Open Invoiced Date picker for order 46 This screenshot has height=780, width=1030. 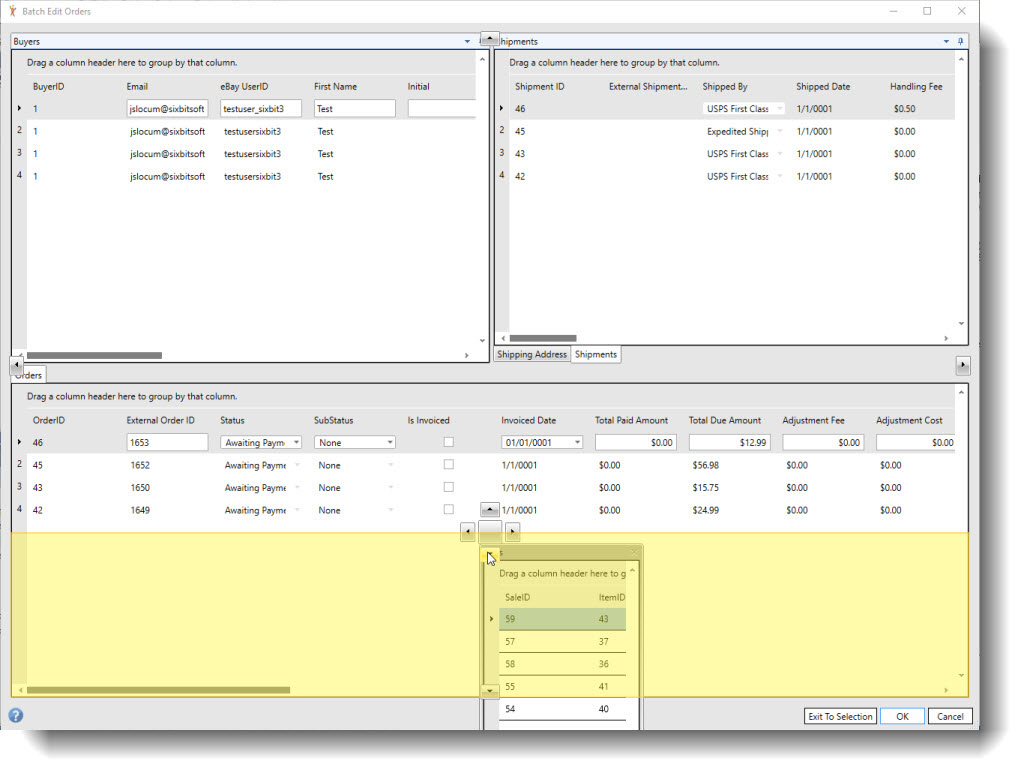point(577,443)
